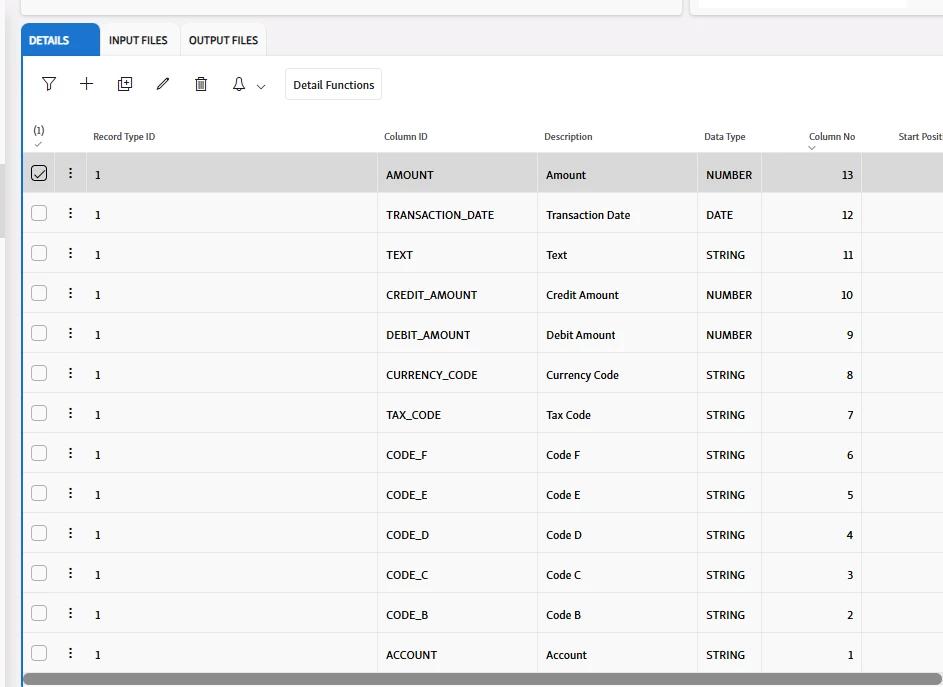
Task: Open row menu for DEBIT_AMOUNT
Action: click(x=70, y=333)
